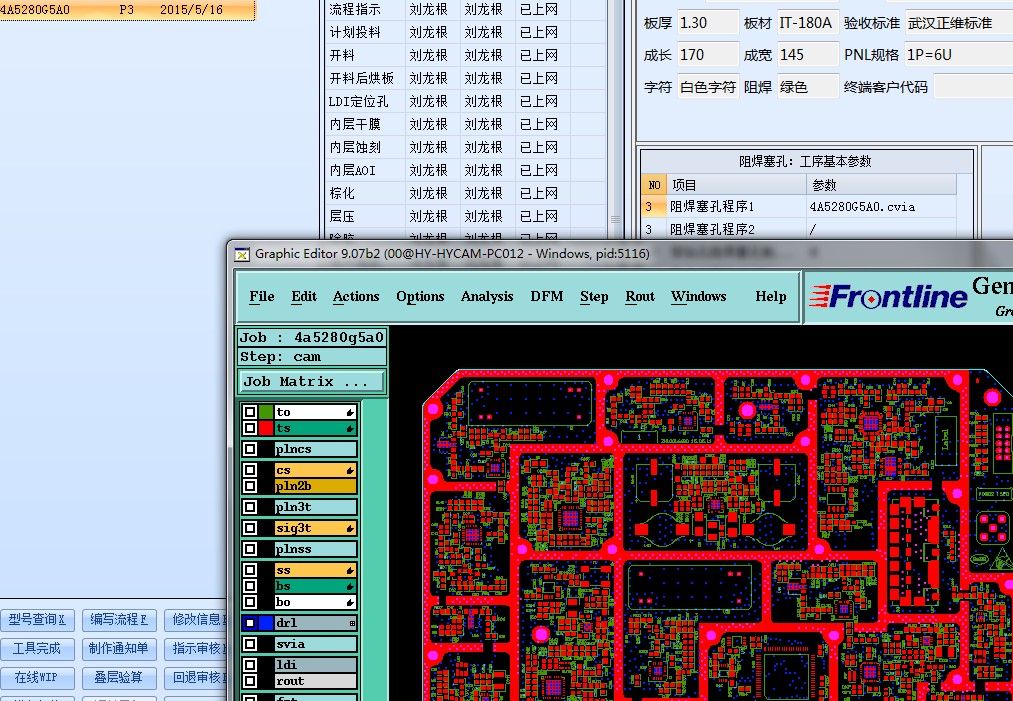The height and width of the screenshot is (701, 1013).
Task: Enable display checkbox for pln3t layer
Action: (x=250, y=507)
